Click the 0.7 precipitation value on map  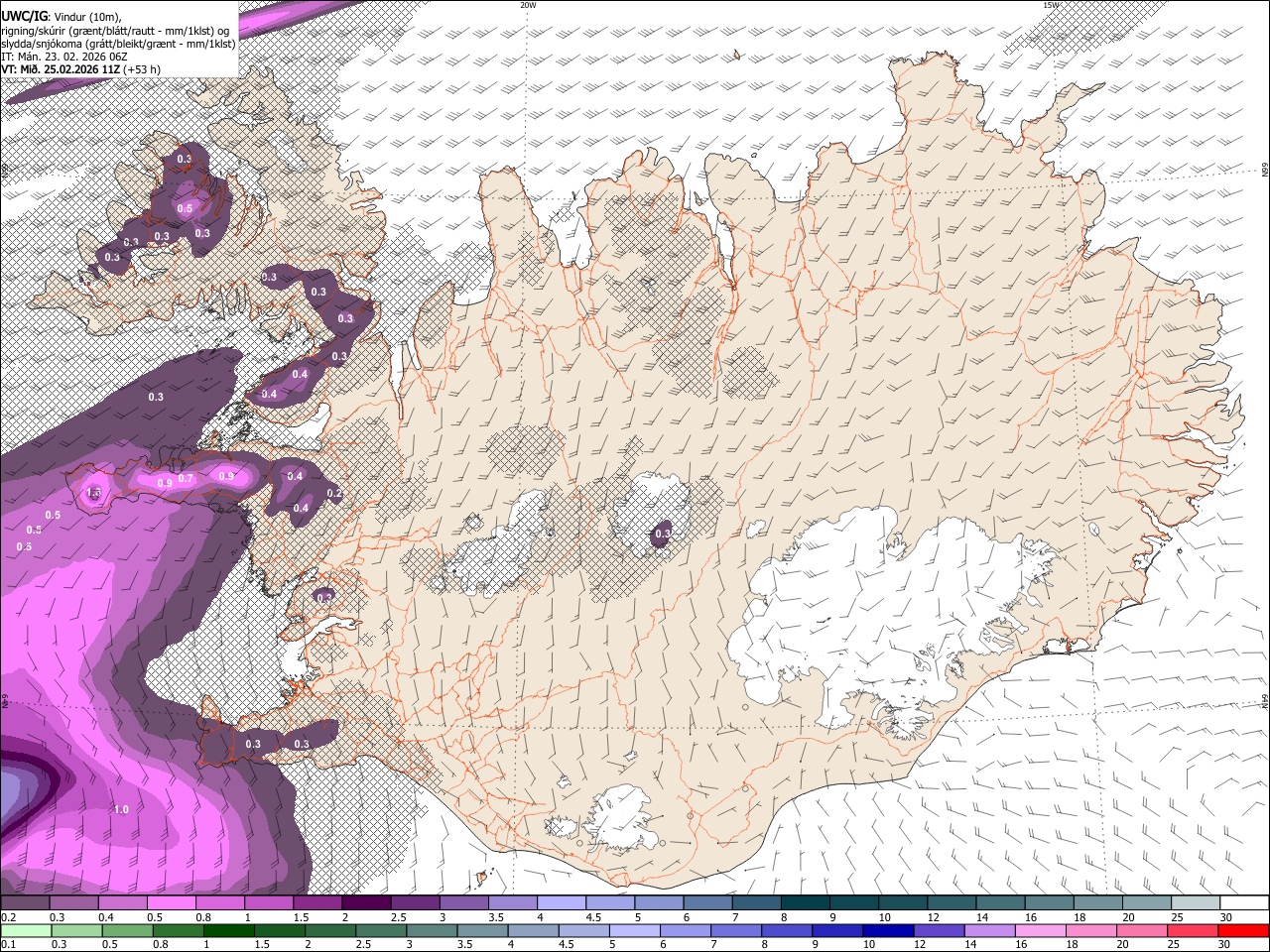(x=186, y=479)
